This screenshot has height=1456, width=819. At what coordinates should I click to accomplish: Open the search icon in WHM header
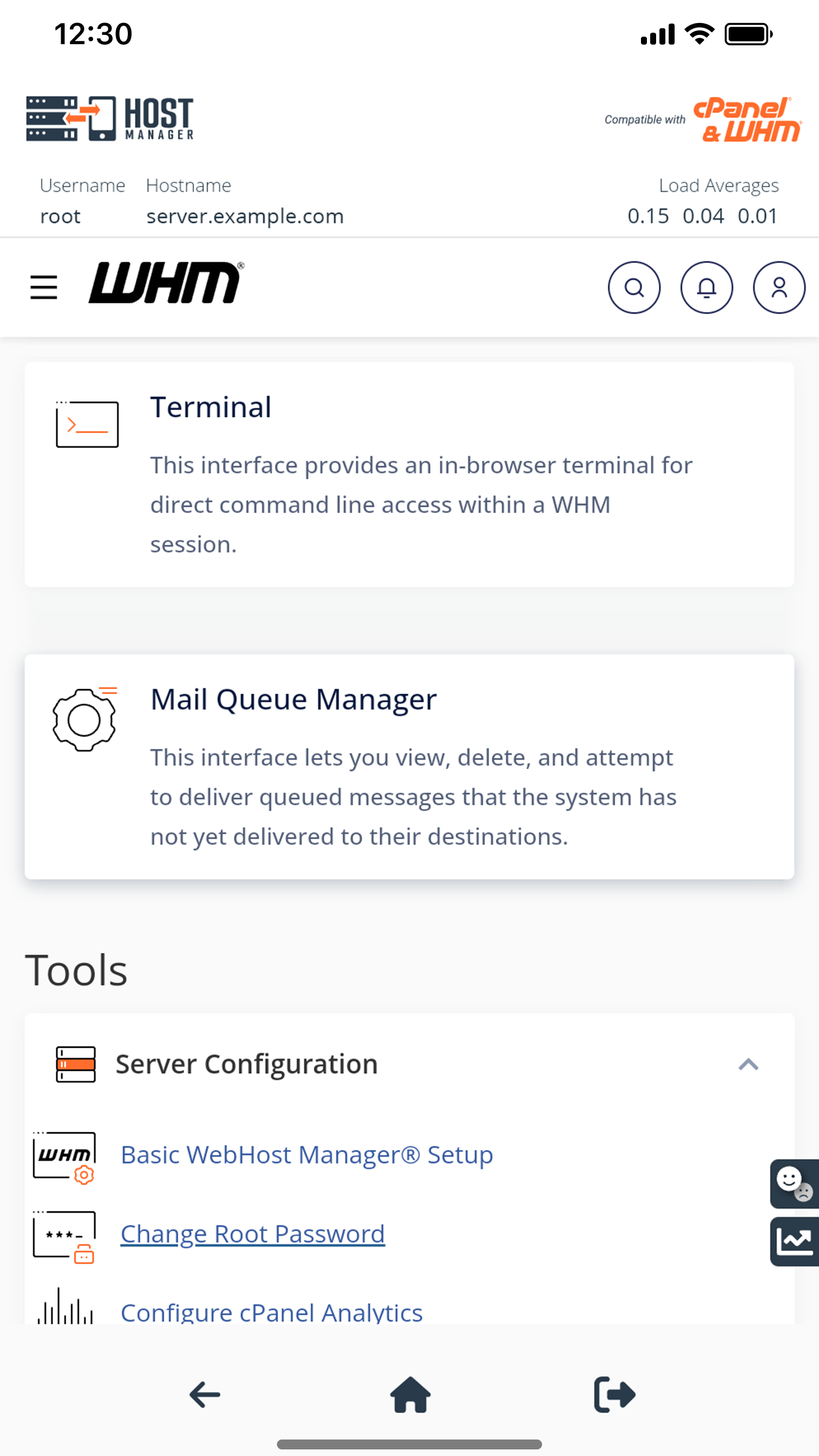[634, 288]
